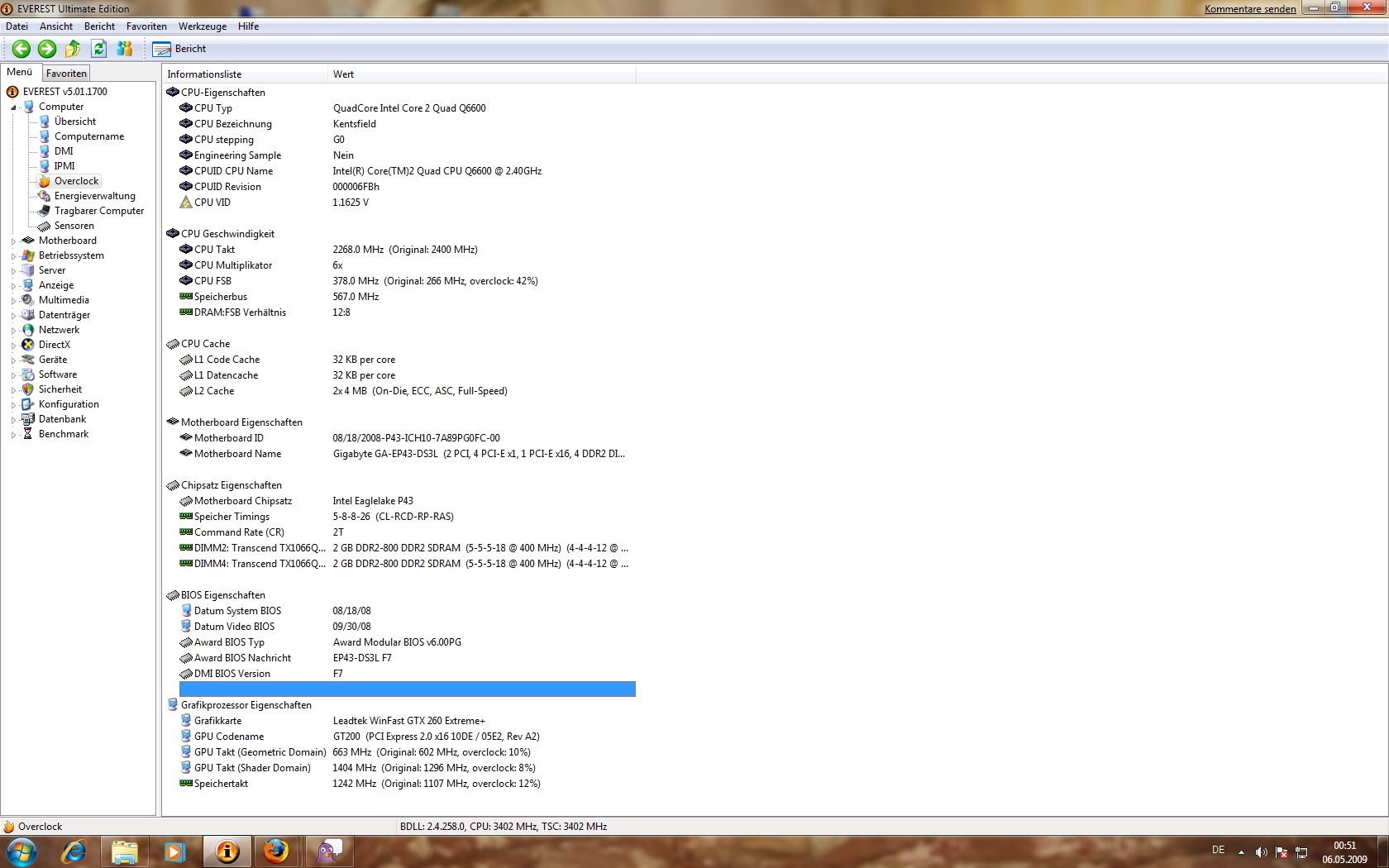Open the Datei menu
Viewport: 1389px width, 868px height.
[x=17, y=26]
